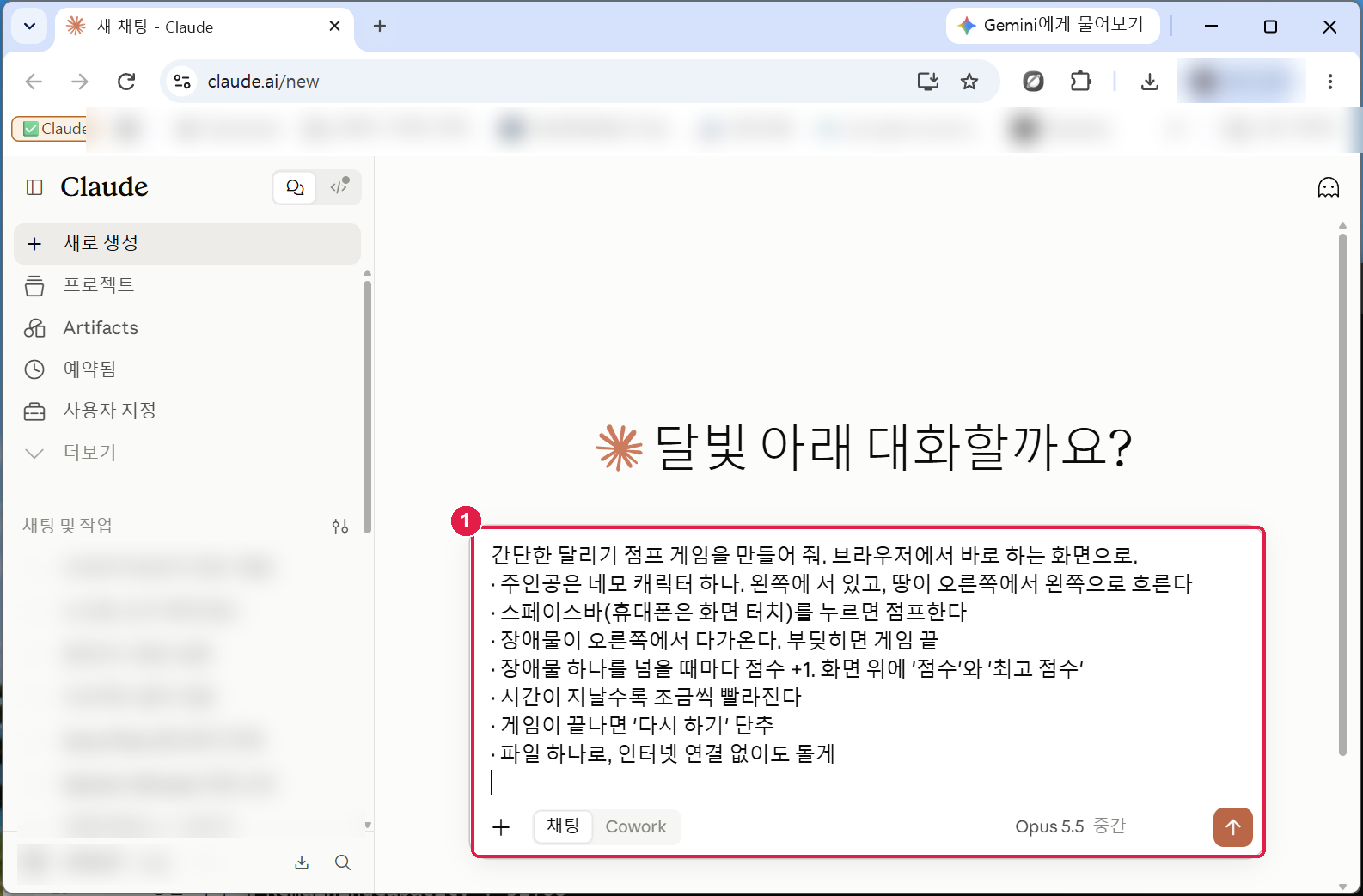Open the Claude bookmark in bookmarks bar
The image size is (1363, 896).
click(x=52, y=129)
